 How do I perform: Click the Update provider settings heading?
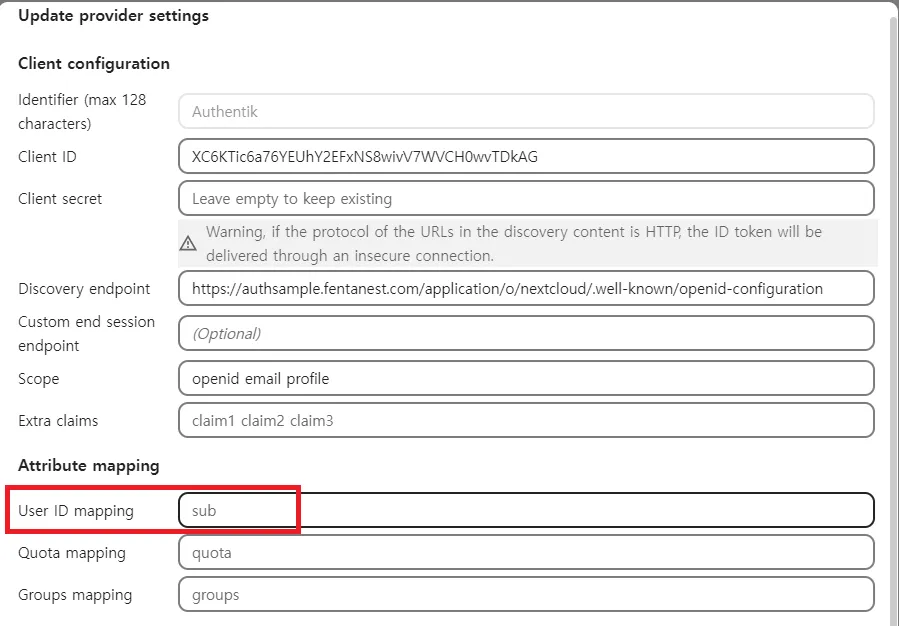(x=113, y=15)
